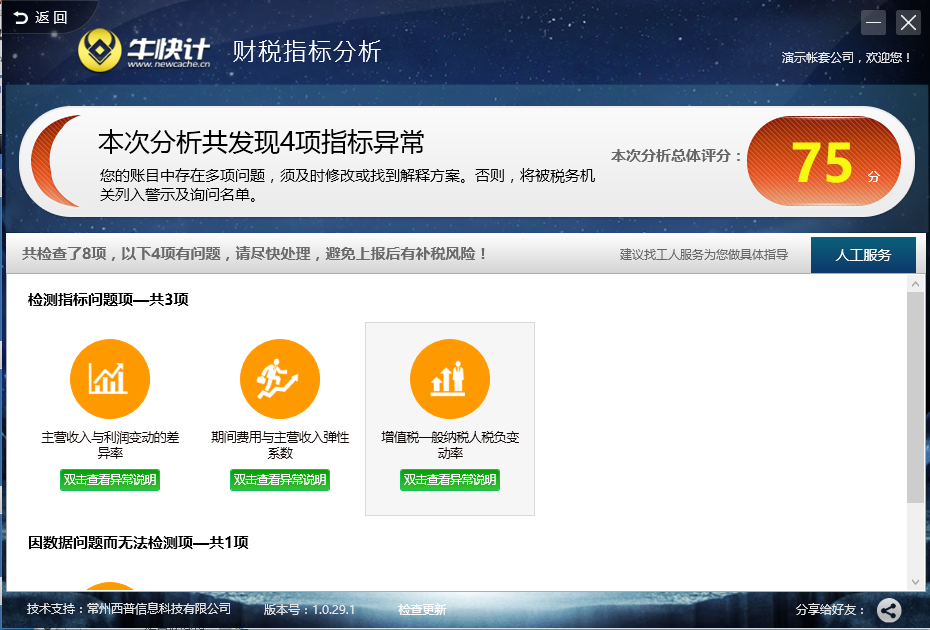
Task: Click the 主营收入与利润变动的差异率 label
Action: pos(110,445)
